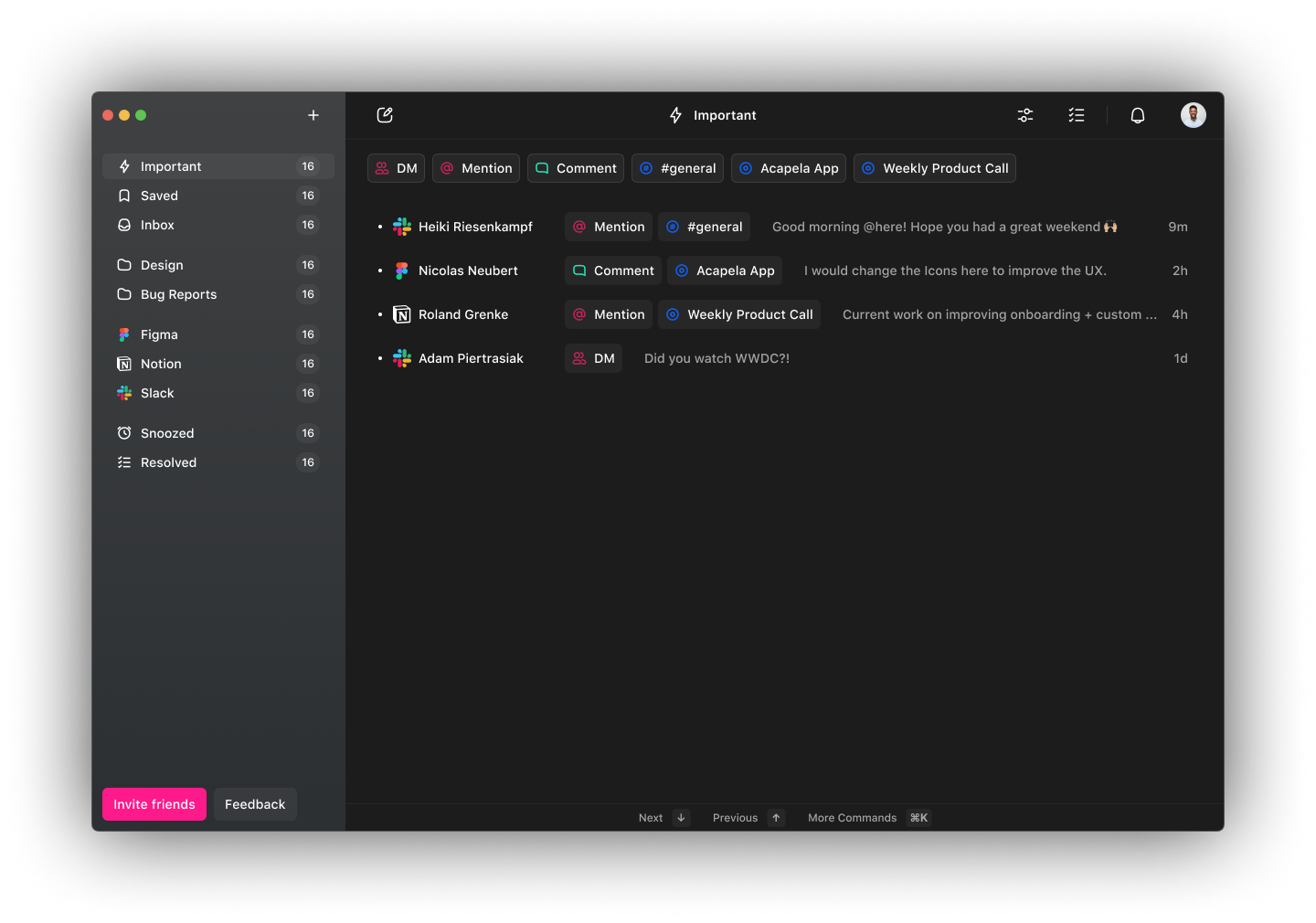
Task: Open the Bug Reports folder
Action: point(218,294)
